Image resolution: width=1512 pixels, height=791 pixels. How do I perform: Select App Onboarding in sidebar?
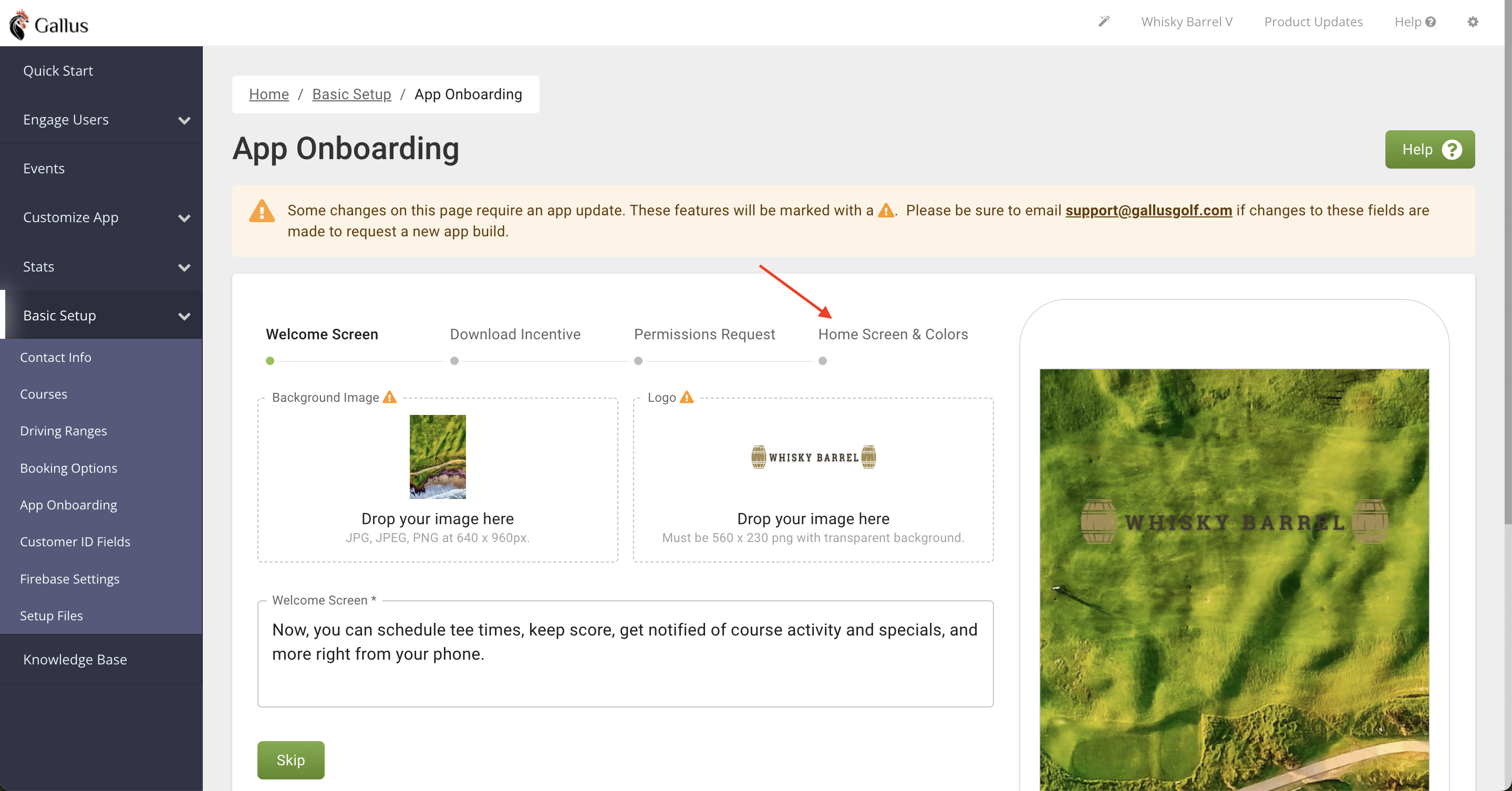click(x=101, y=505)
